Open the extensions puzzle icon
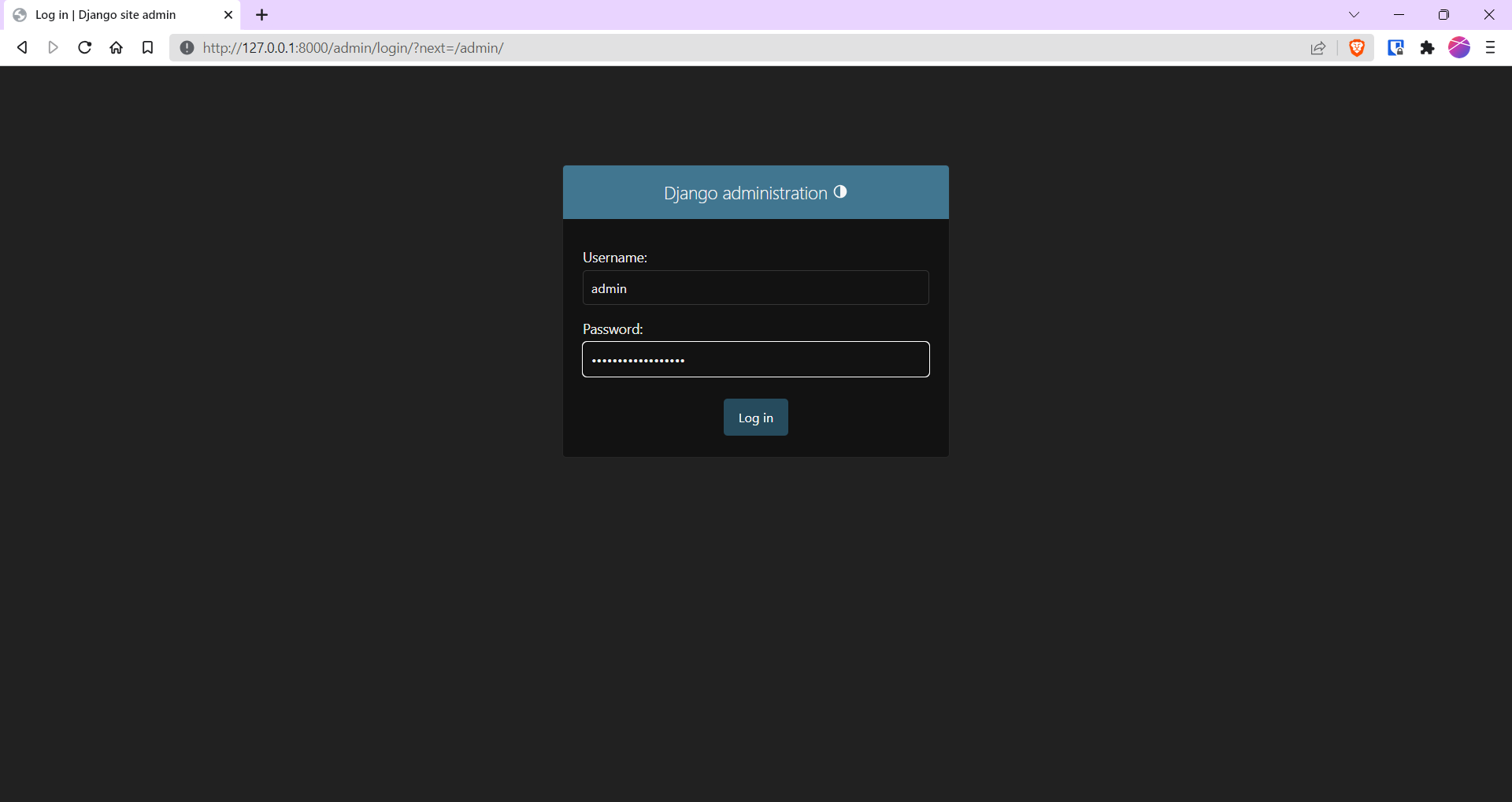Image resolution: width=1512 pixels, height=802 pixels. point(1427,48)
